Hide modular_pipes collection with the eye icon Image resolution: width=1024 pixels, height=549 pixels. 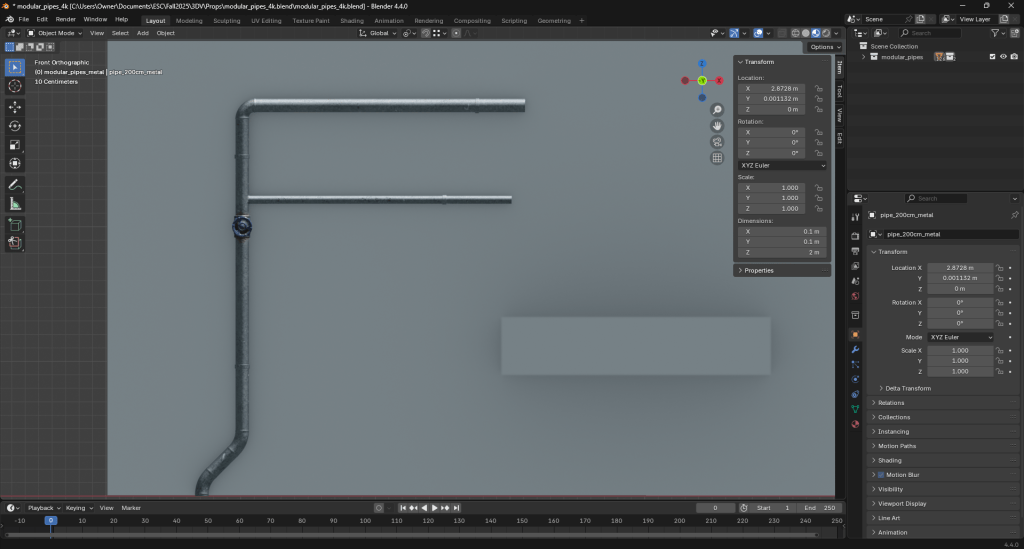click(x=1003, y=57)
